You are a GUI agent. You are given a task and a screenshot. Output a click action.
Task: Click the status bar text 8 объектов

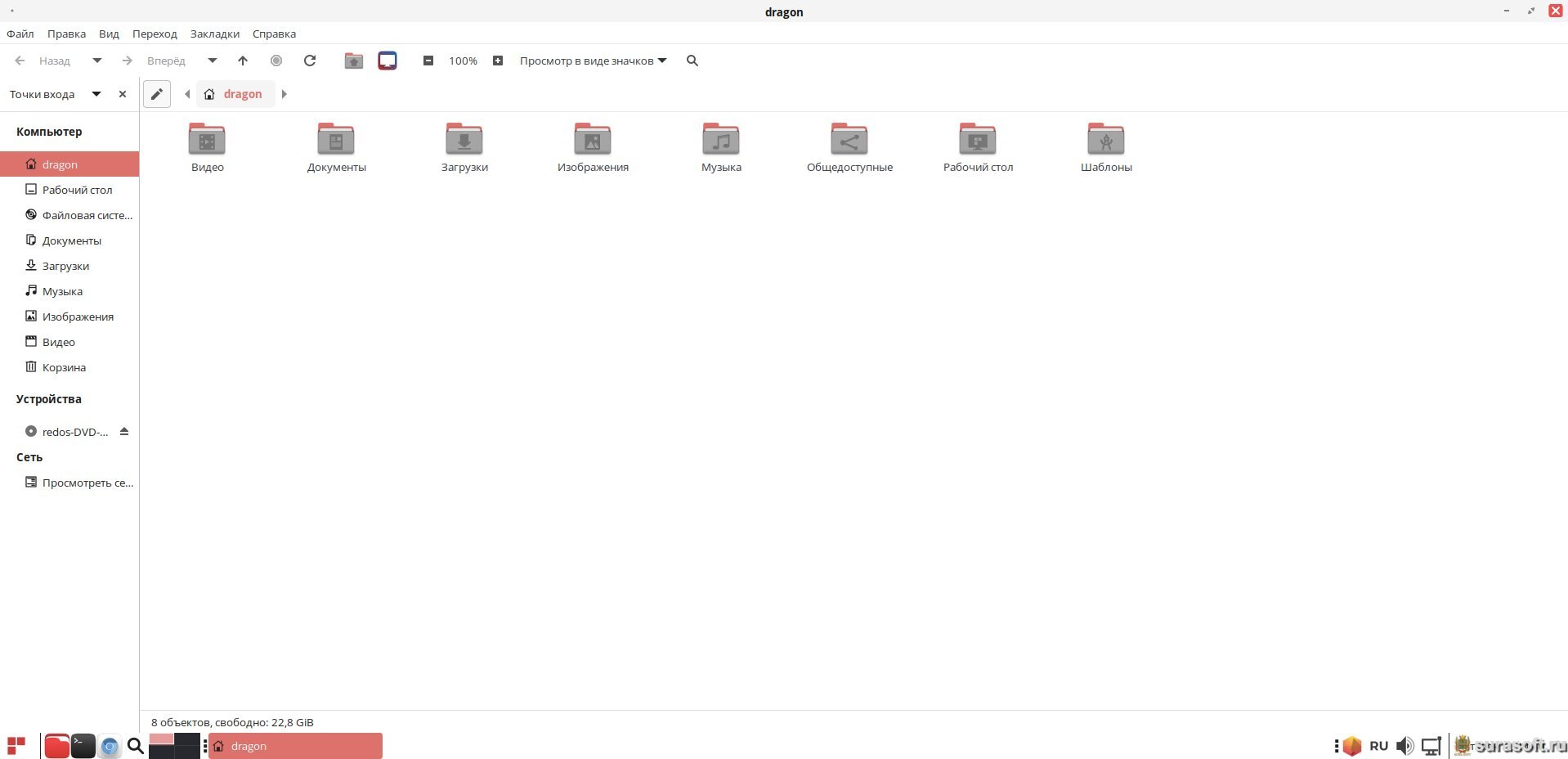click(x=232, y=722)
